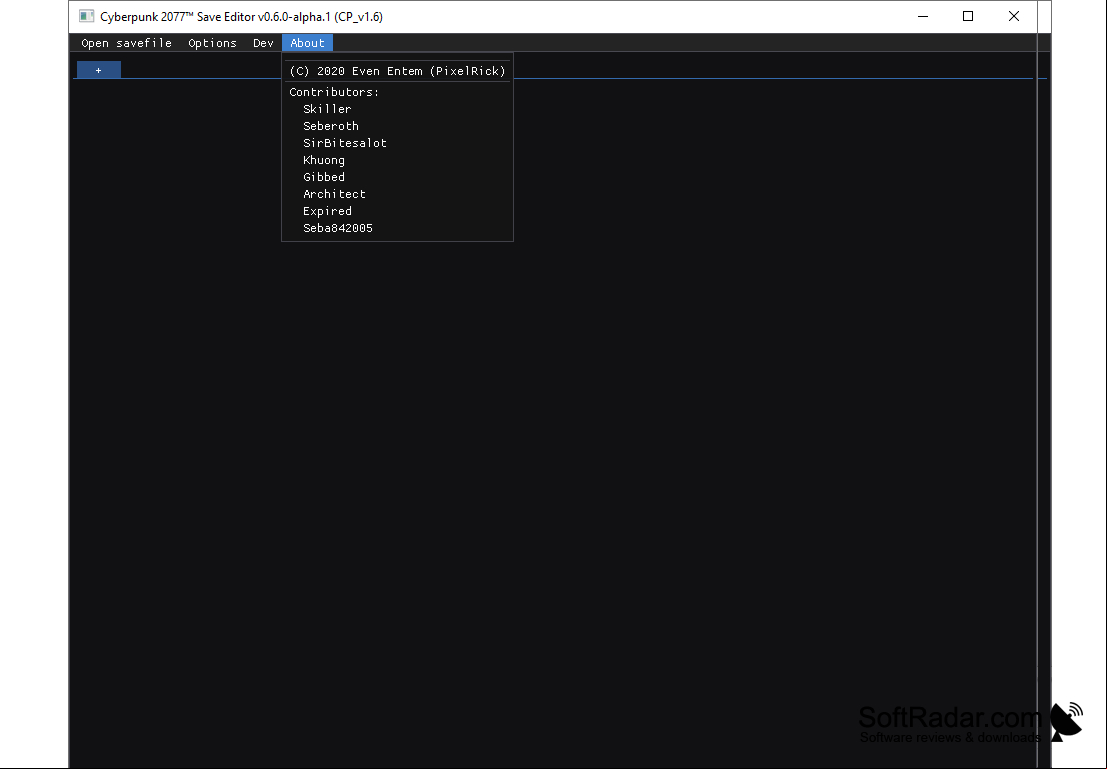Open the Dev menu
The width and height of the screenshot is (1107, 769).
click(263, 43)
